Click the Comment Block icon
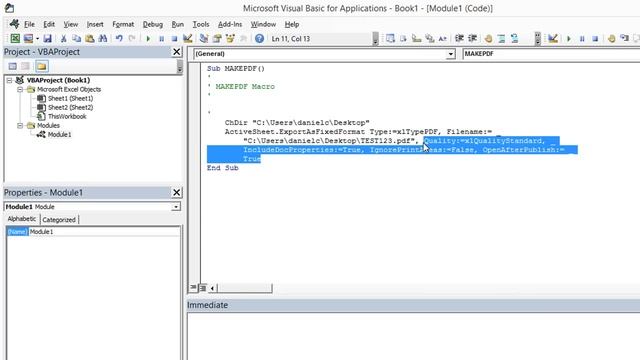The width and height of the screenshot is (640, 360). point(501,39)
